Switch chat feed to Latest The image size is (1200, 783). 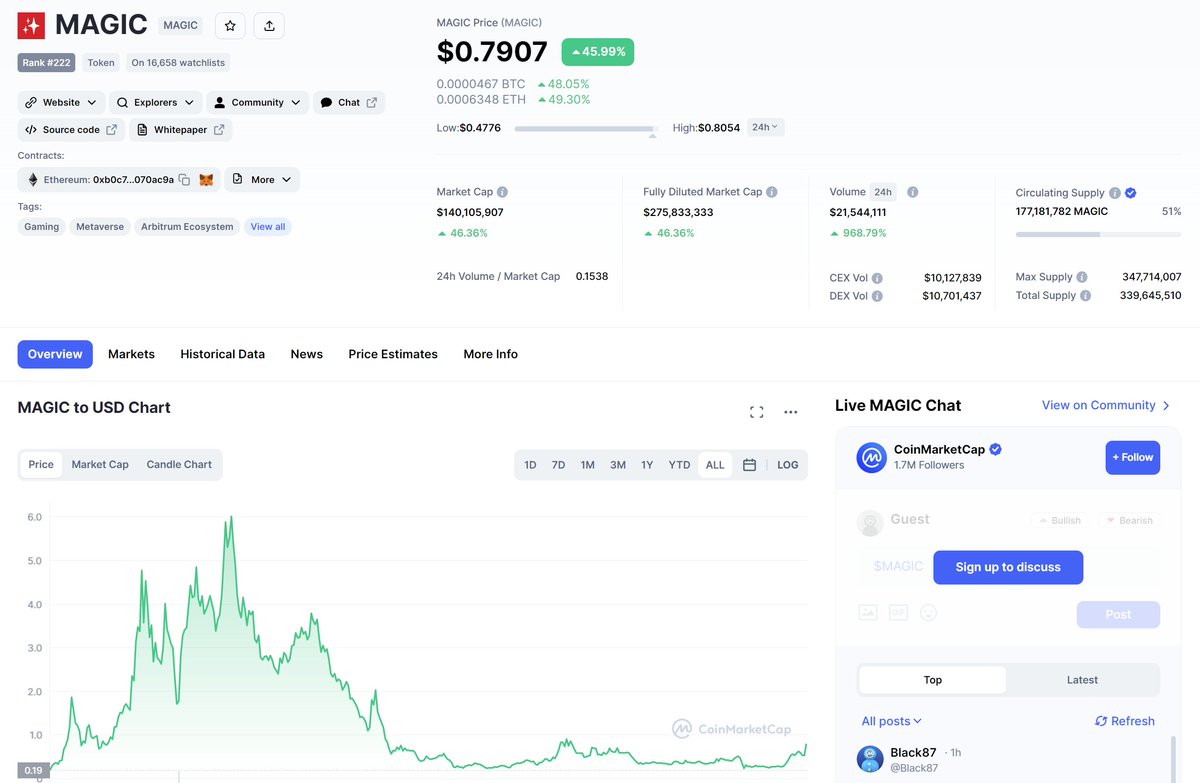(1082, 680)
